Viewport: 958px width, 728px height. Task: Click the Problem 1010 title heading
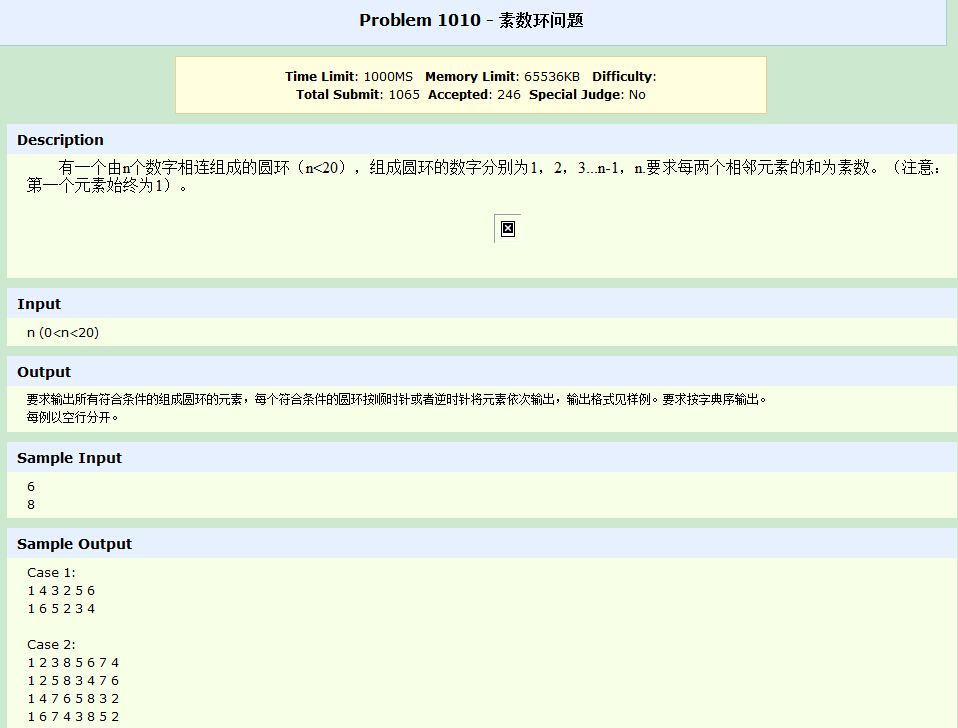[x=471, y=20]
